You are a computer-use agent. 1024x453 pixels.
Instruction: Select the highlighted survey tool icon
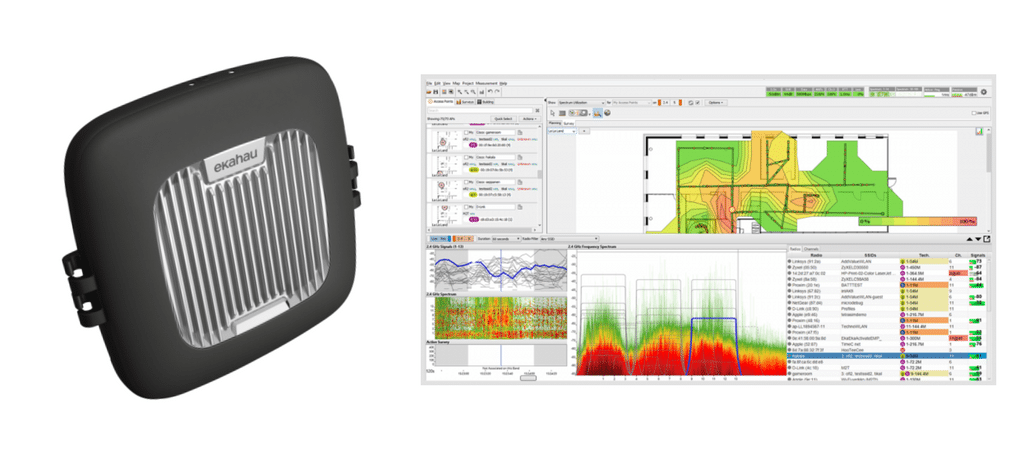point(597,113)
